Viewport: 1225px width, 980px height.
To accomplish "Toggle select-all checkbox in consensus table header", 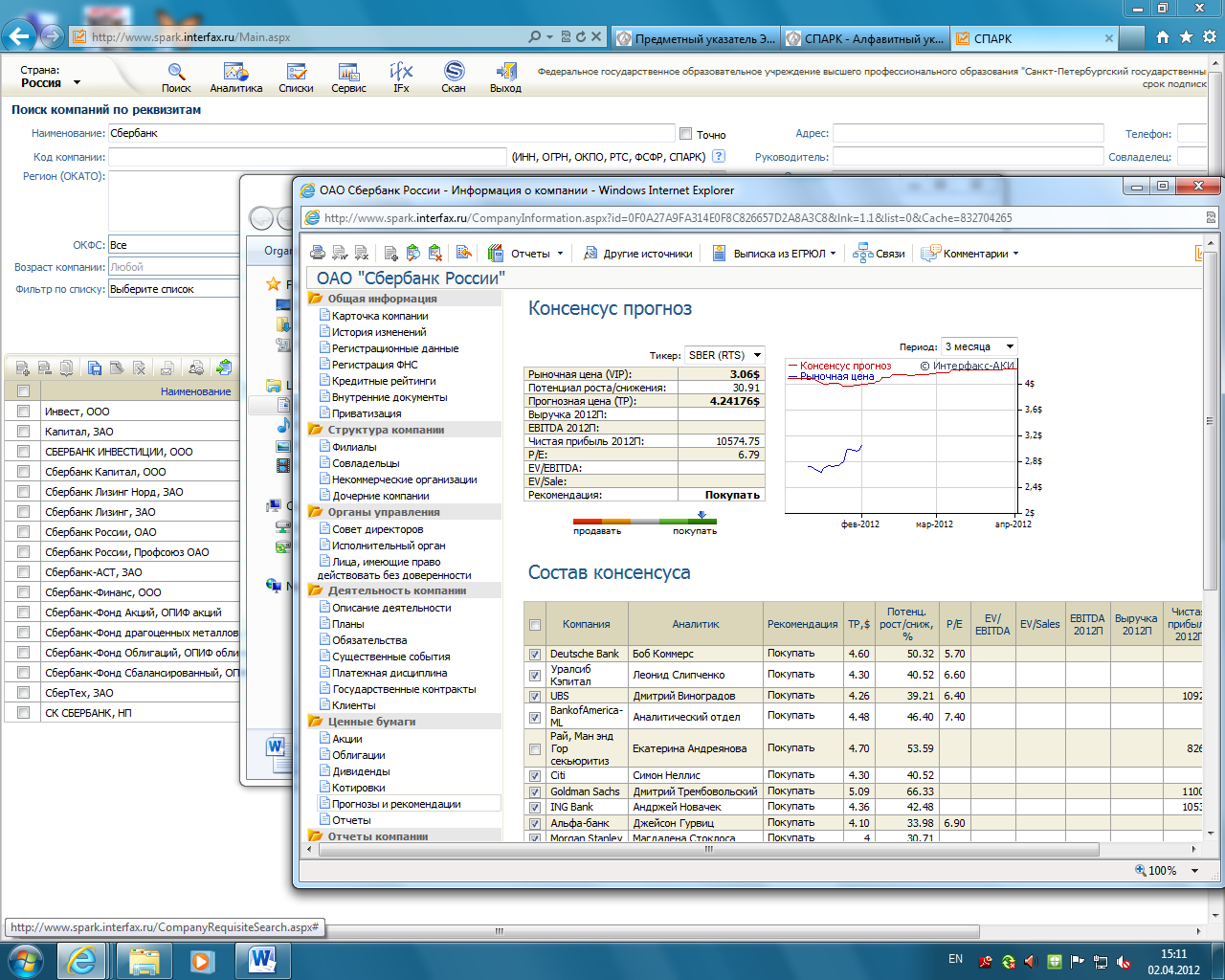I will pos(535,625).
